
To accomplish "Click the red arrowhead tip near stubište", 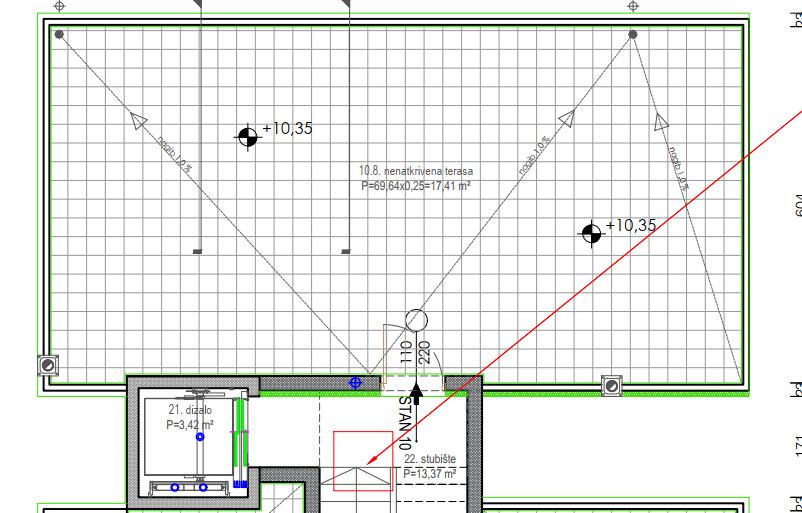I will pos(372,461).
